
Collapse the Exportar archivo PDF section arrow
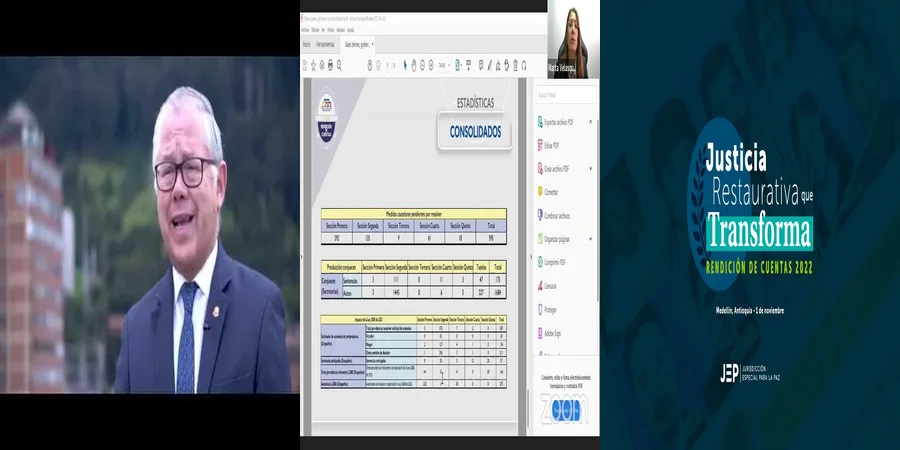coord(591,122)
